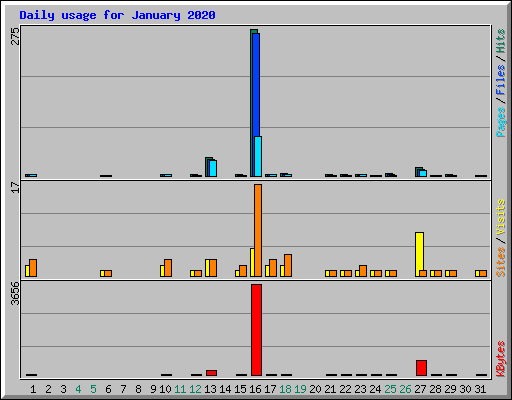Click the tall red KBytes bar for day 16
This screenshot has height=400, width=512.
coord(256,330)
